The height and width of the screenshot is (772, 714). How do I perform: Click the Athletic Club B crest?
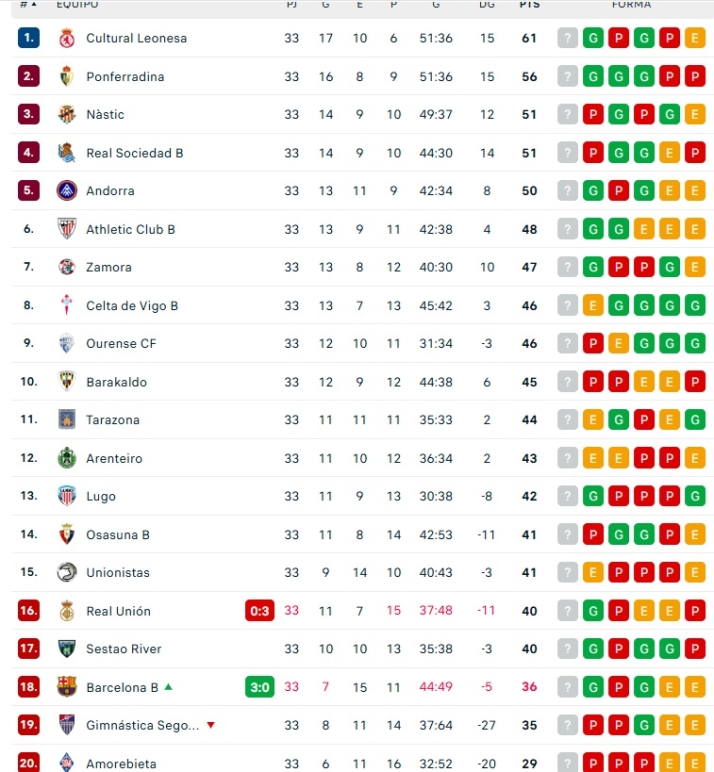pyautogui.click(x=67, y=229)
